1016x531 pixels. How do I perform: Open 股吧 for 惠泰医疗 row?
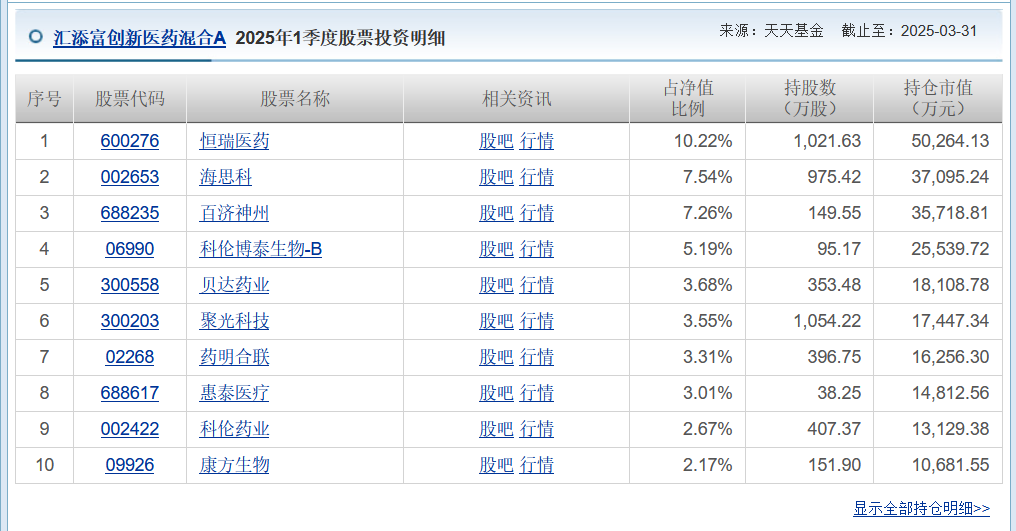[496, 393]
